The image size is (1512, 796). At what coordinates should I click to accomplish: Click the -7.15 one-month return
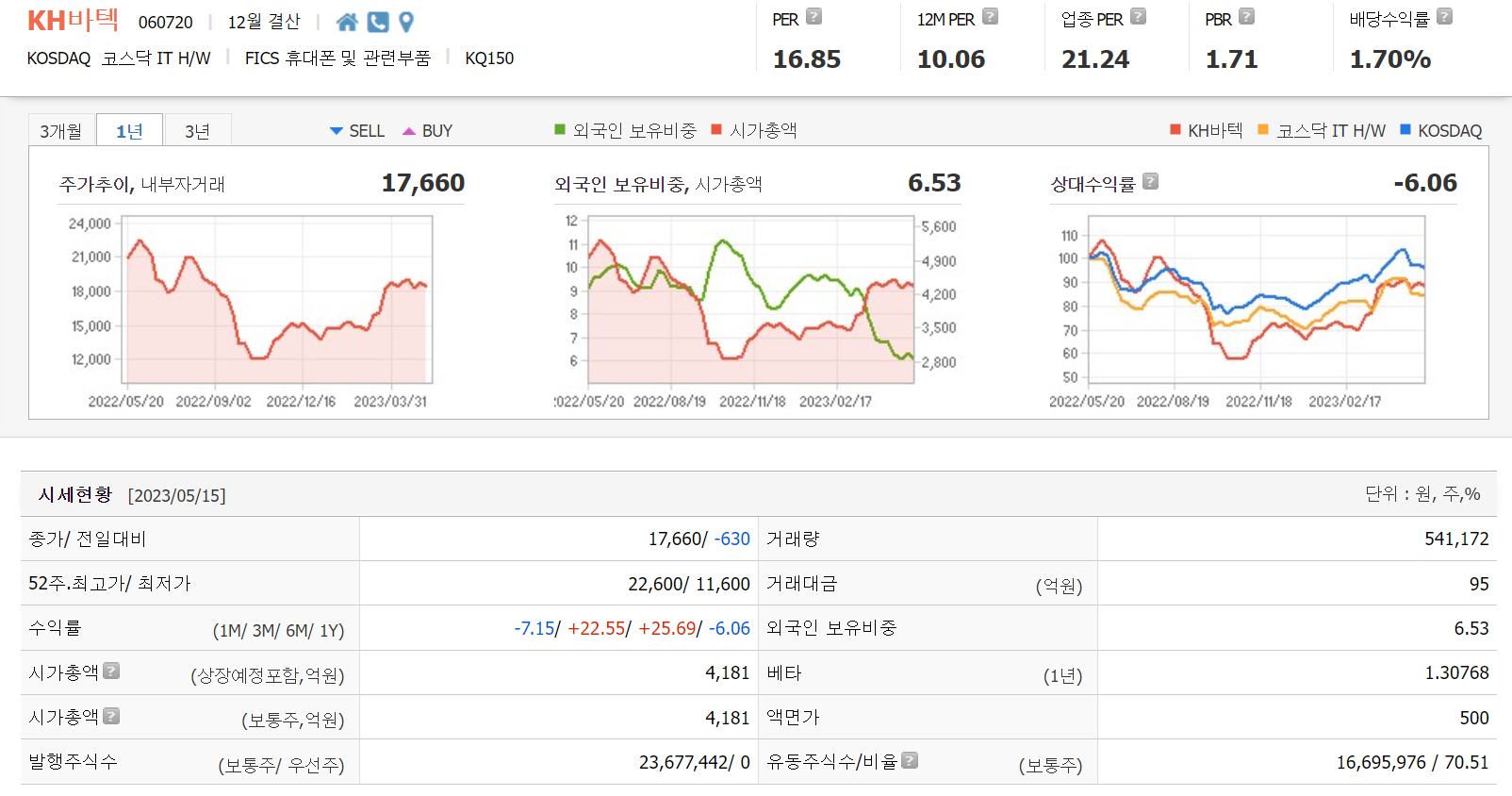[x=534, y=628]
